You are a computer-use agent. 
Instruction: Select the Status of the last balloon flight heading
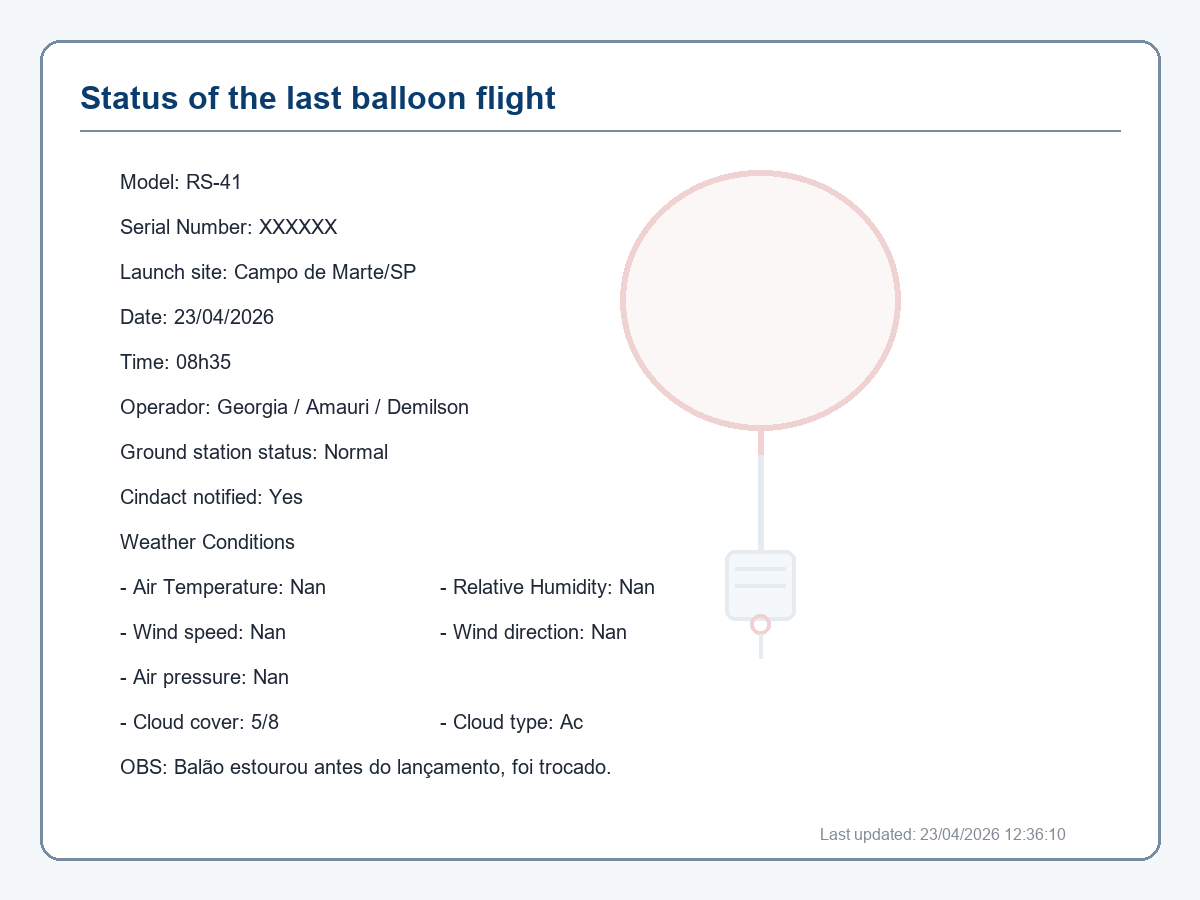(x=318, y=98)
